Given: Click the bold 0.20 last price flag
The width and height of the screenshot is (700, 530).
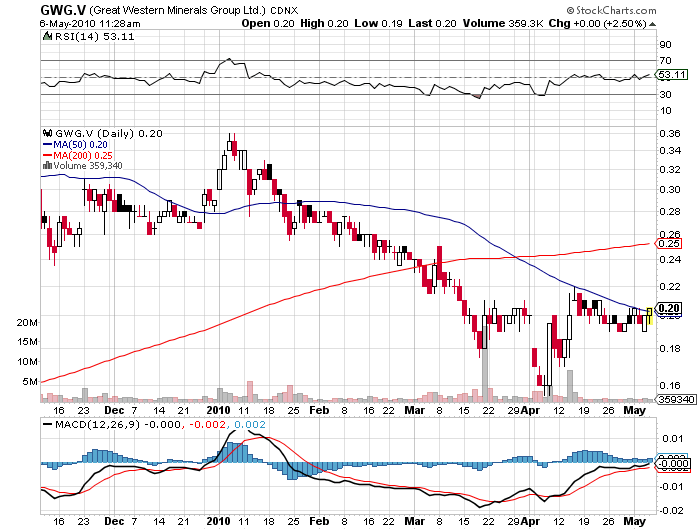Looking at the screenshot, I should [669, 308].
